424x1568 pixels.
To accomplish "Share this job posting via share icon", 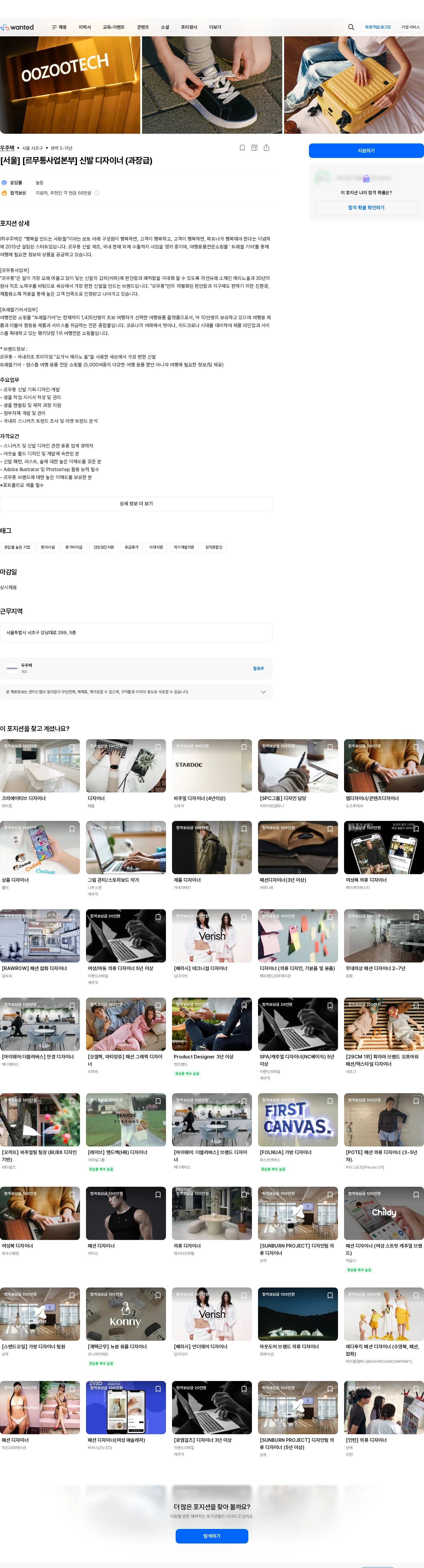I will pyautogui.click(x=266, y=148).
